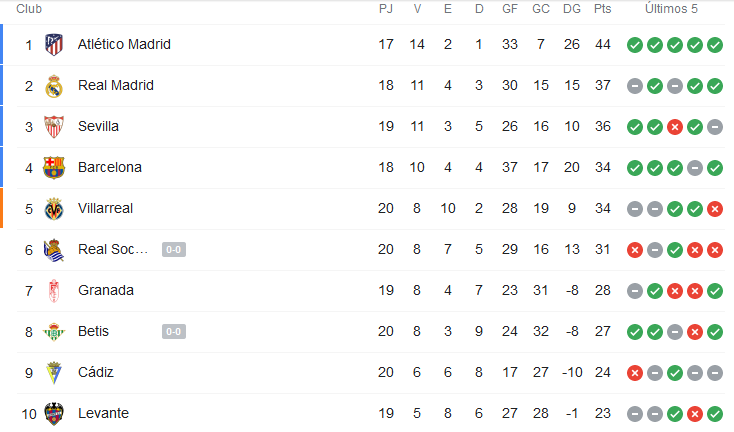
Task: Click the Barcelona crest icon
Action: pyautogui.click(x=54, y=168)
